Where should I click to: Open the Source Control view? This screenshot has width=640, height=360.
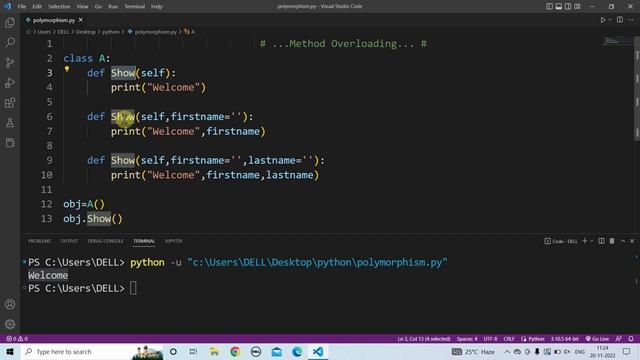point(10,62)
